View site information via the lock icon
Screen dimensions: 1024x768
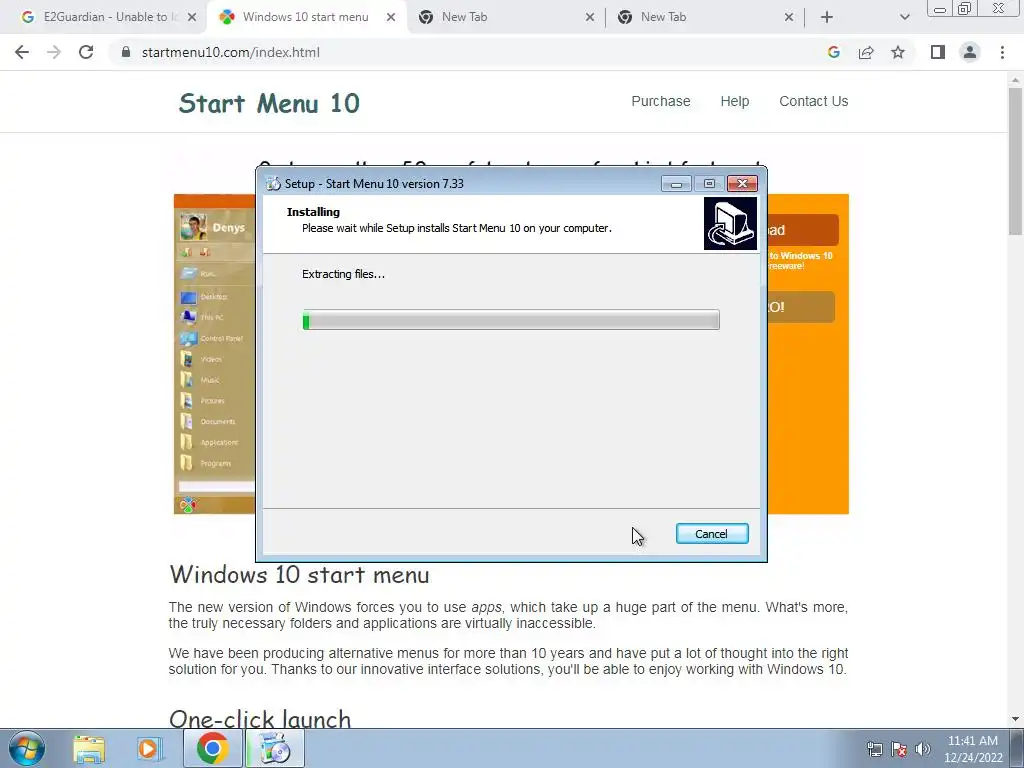(x=126, y=52)
